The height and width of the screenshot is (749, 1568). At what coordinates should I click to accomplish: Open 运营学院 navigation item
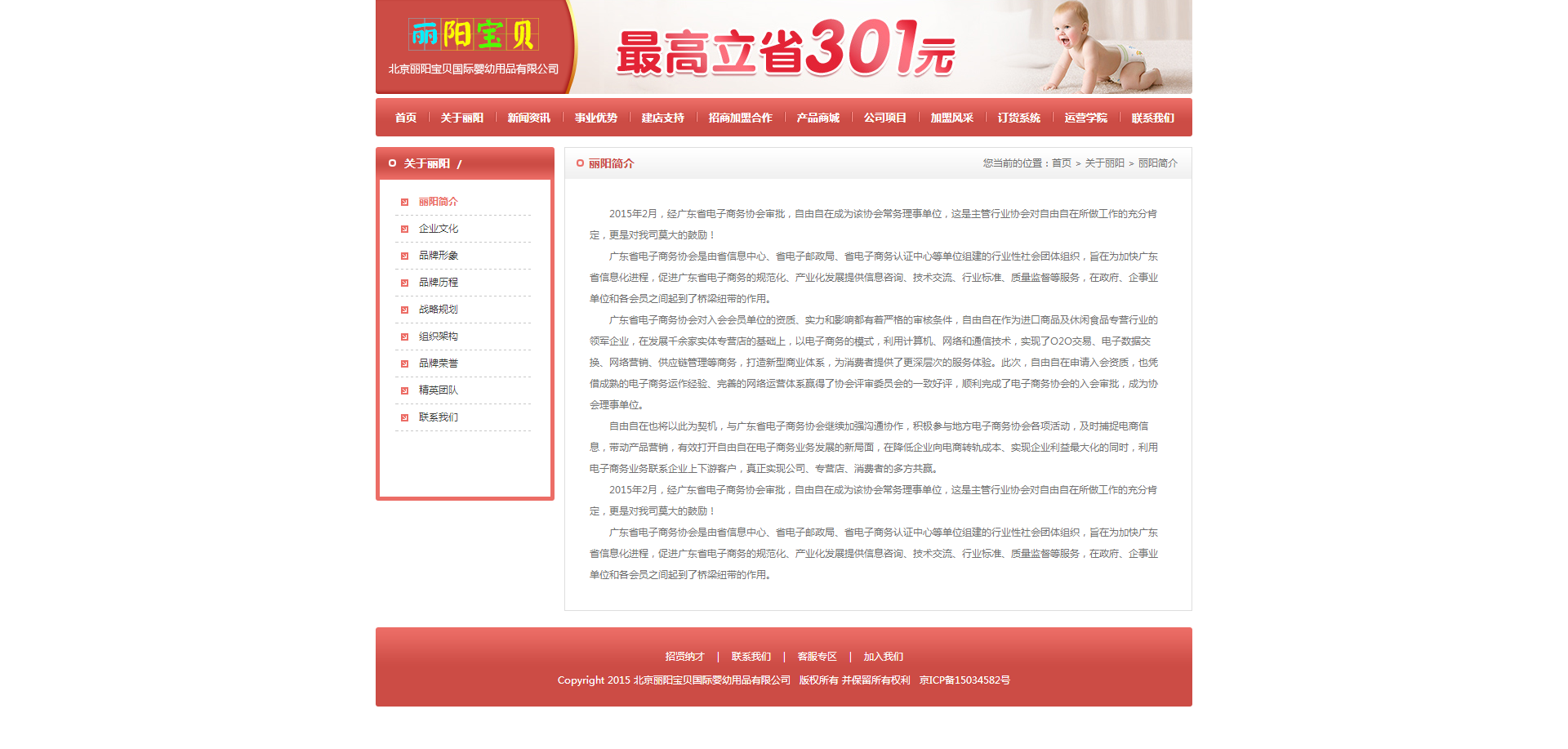tap(1085, 118)
